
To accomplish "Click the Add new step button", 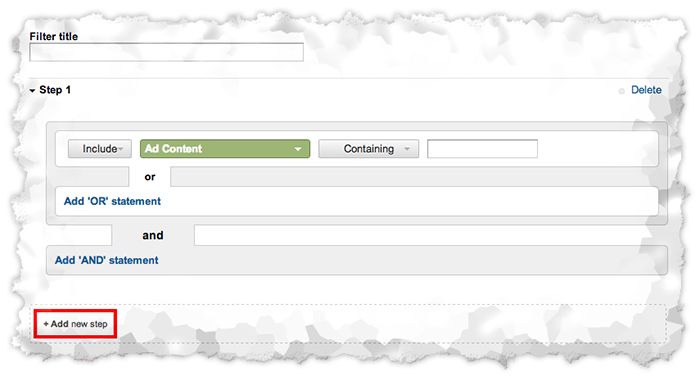I will click(x=75, y=324).
